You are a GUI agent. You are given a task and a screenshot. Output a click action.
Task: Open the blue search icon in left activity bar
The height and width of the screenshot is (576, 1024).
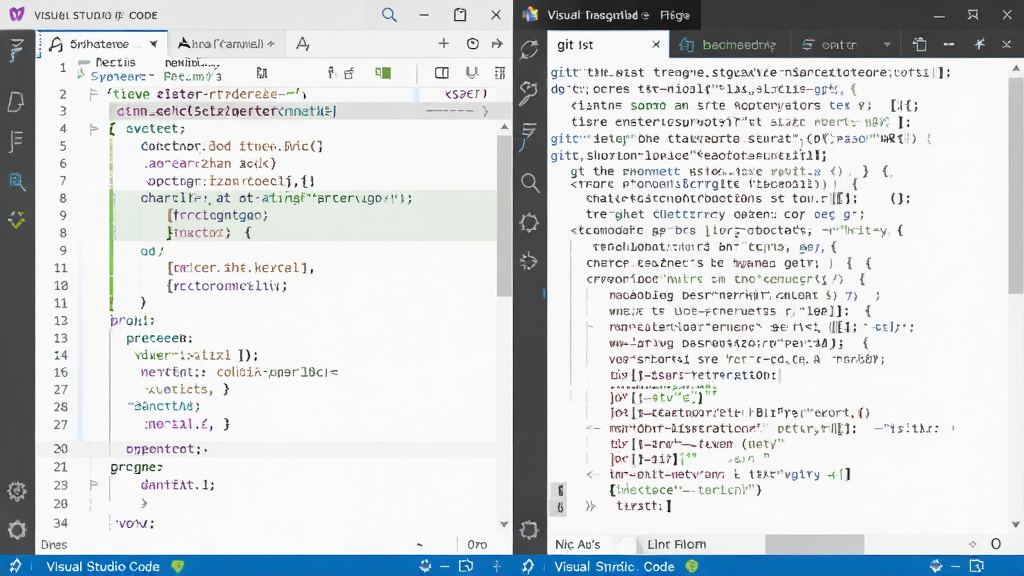coord(17,181)
